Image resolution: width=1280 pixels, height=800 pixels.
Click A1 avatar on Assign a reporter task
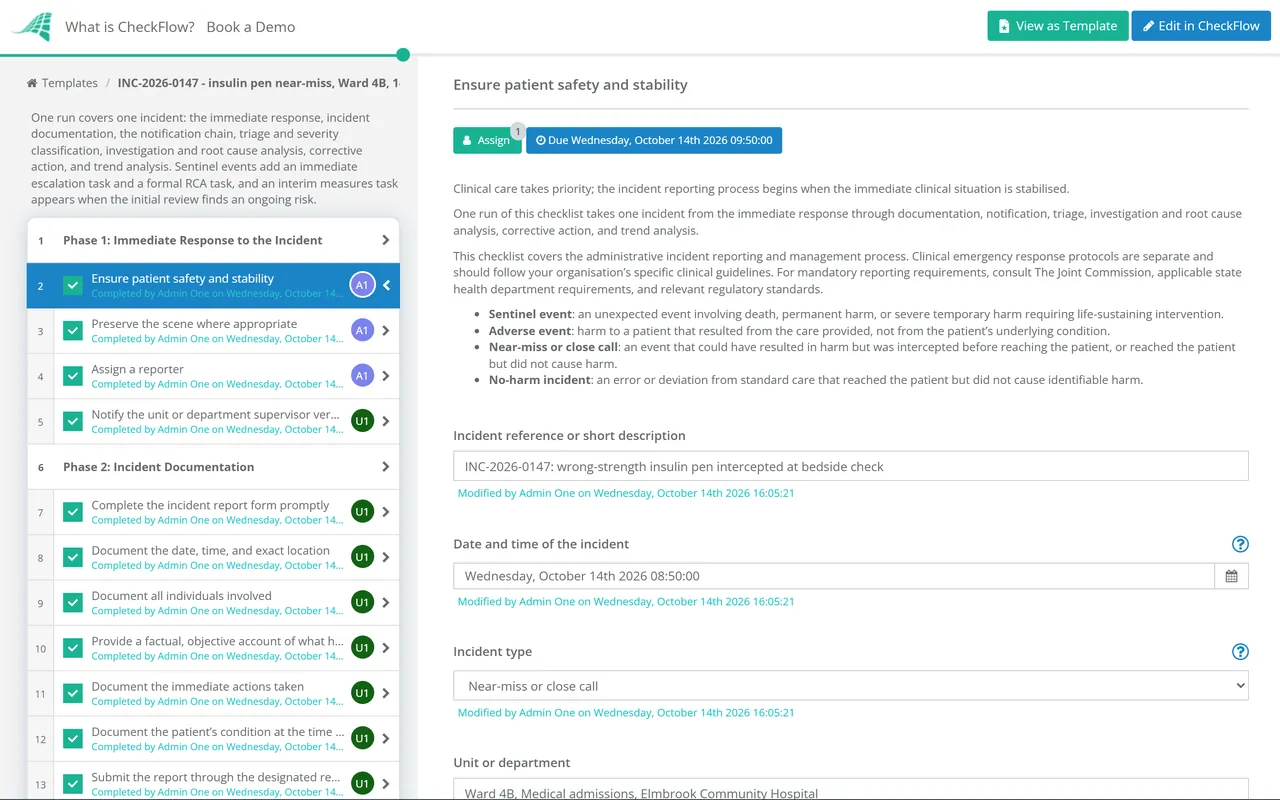[x=362, y=376]
